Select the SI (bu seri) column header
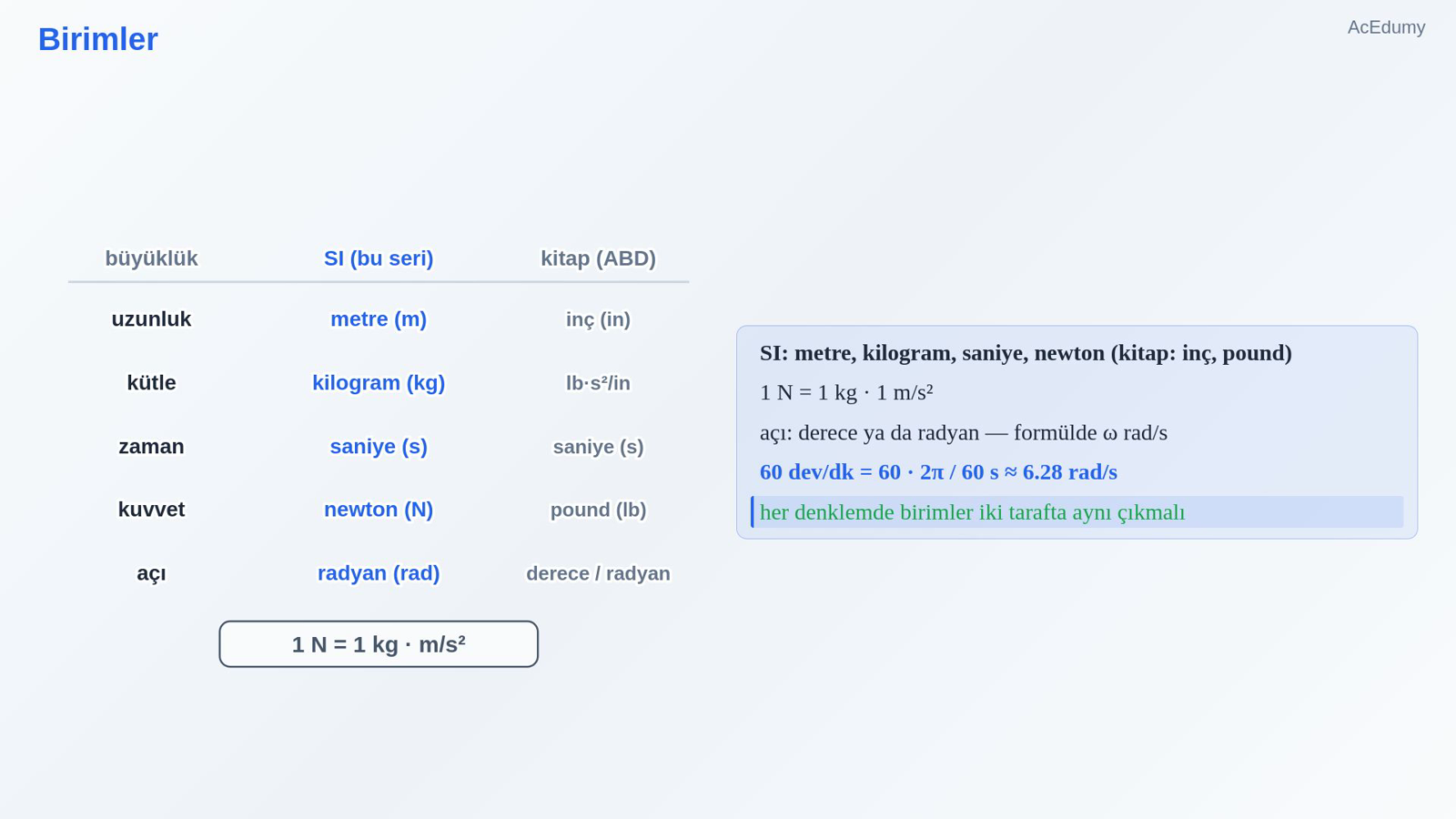 [379, 258]
